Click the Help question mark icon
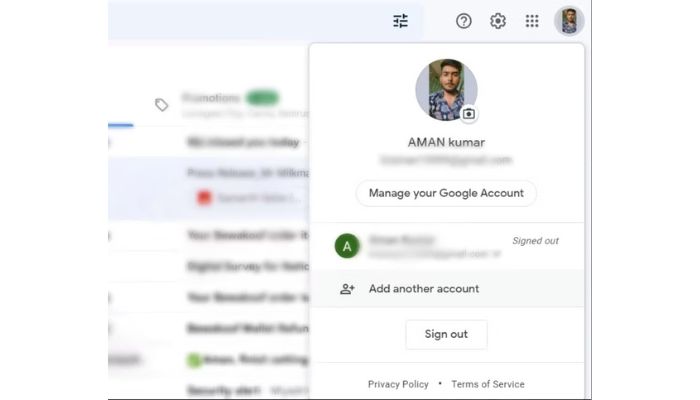The width and height of the screenshot is (700, 400). point(463,21)
